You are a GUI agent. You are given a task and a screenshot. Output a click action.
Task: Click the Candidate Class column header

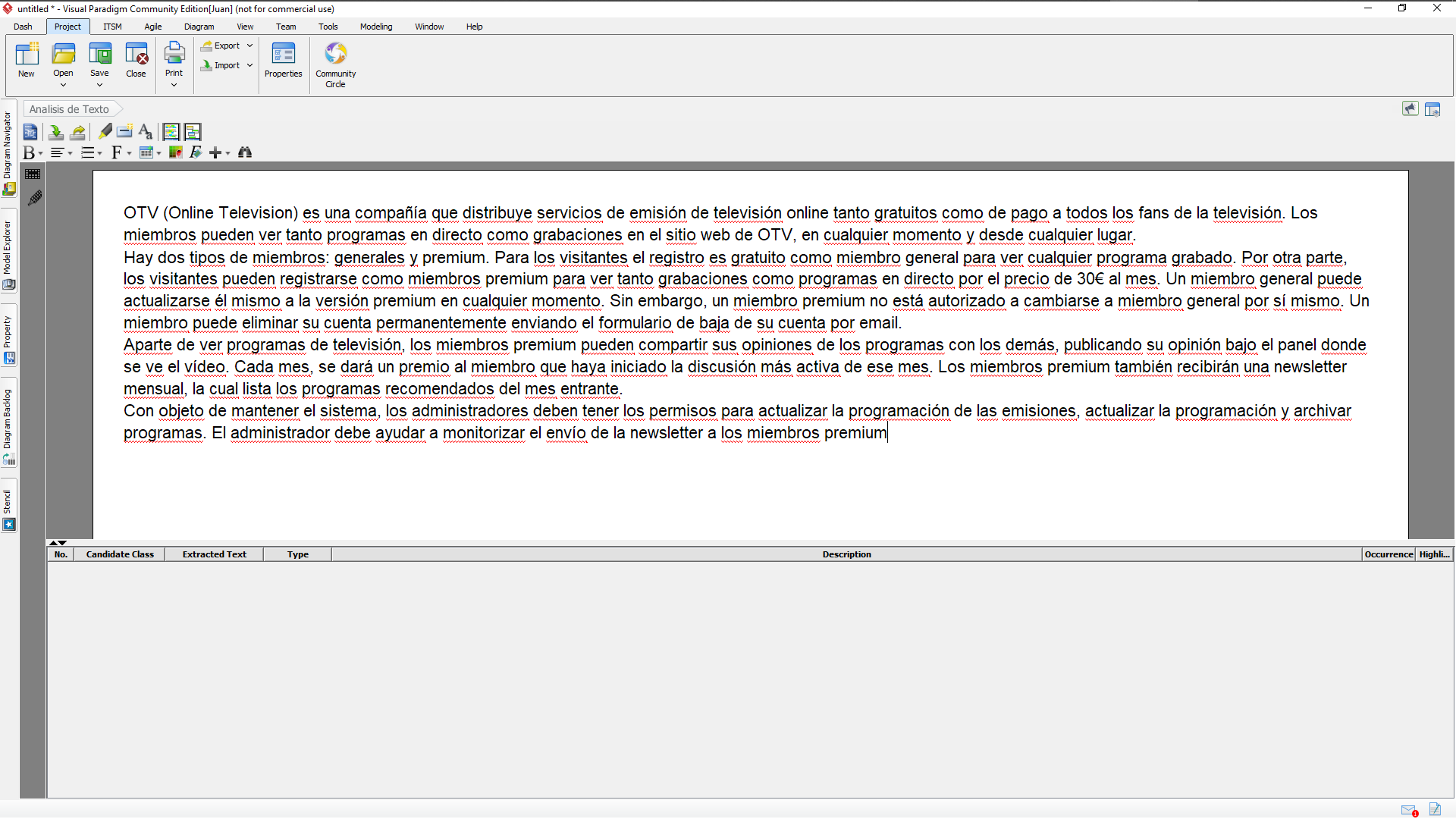[120, 554]
